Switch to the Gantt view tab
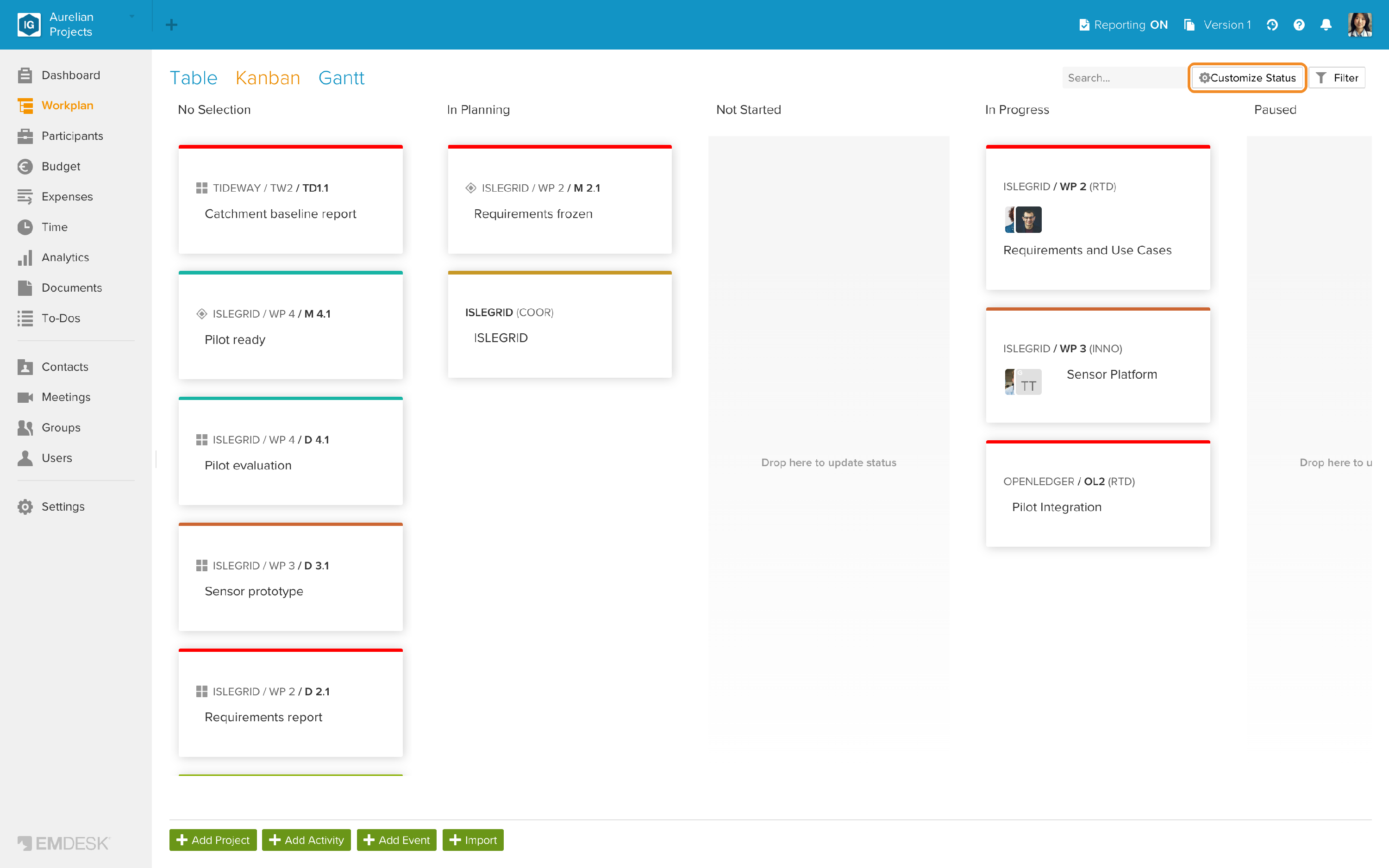1389x868 pixels. tap(342, 77)
